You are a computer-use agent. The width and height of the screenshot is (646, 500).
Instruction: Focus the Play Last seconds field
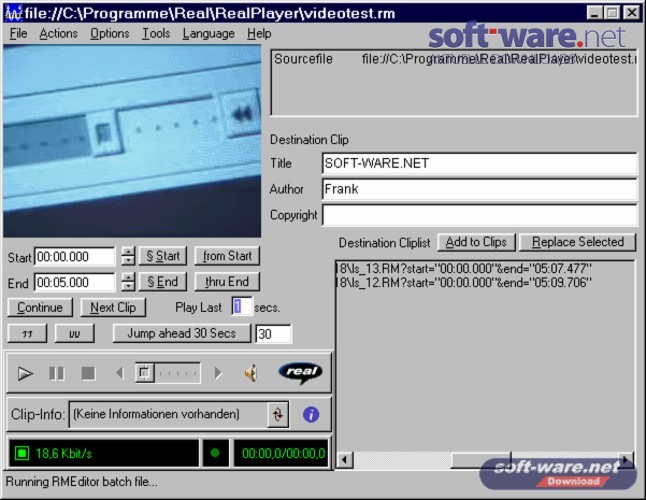click(x=242, y=307)
